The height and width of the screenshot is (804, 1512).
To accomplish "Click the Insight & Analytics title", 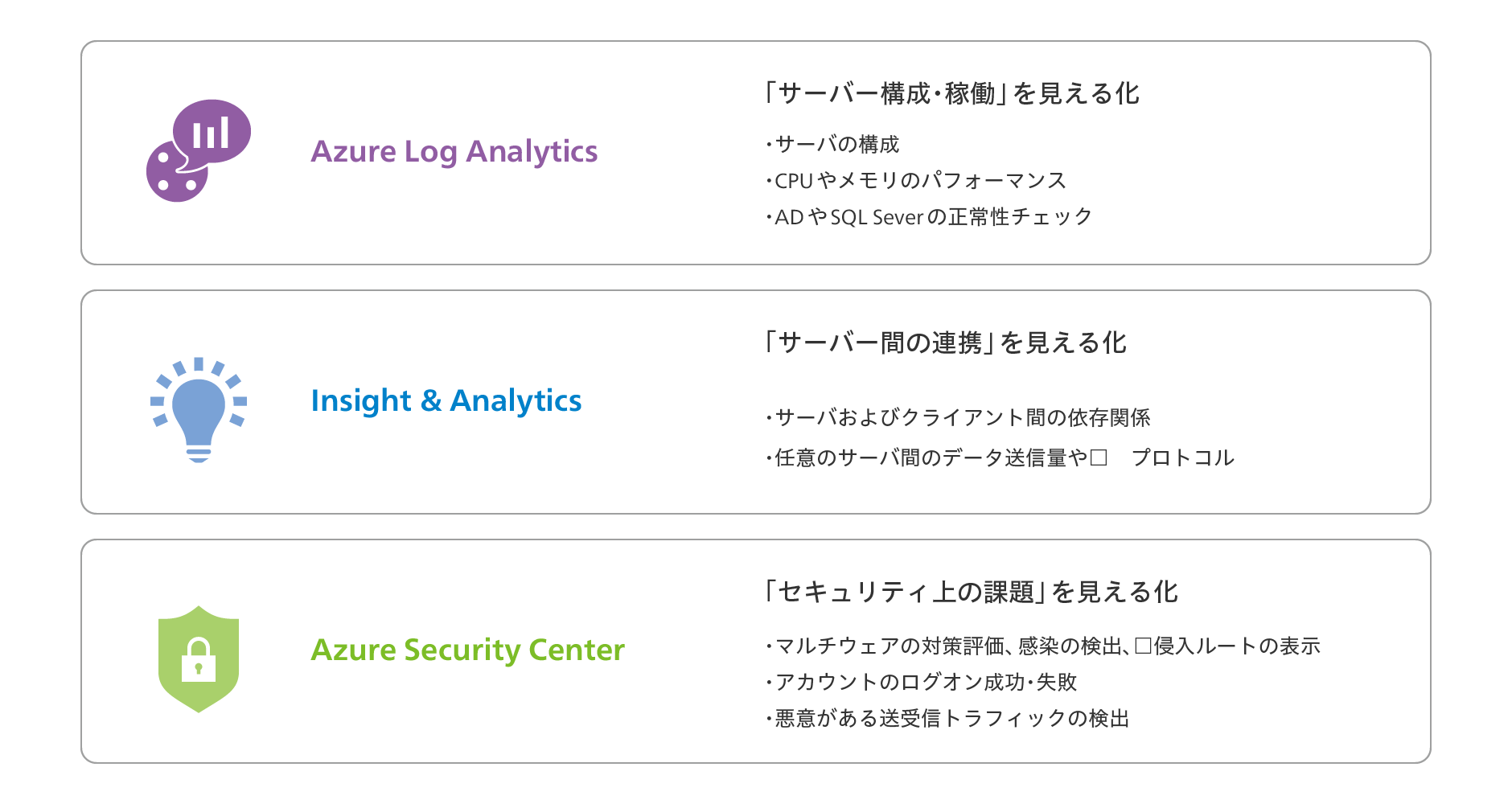I will pos(446,401).
